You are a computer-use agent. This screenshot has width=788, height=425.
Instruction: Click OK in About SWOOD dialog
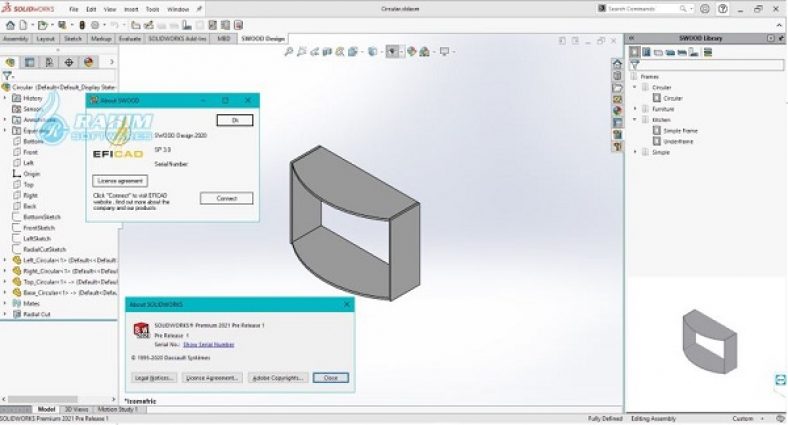tap(235, 121)
